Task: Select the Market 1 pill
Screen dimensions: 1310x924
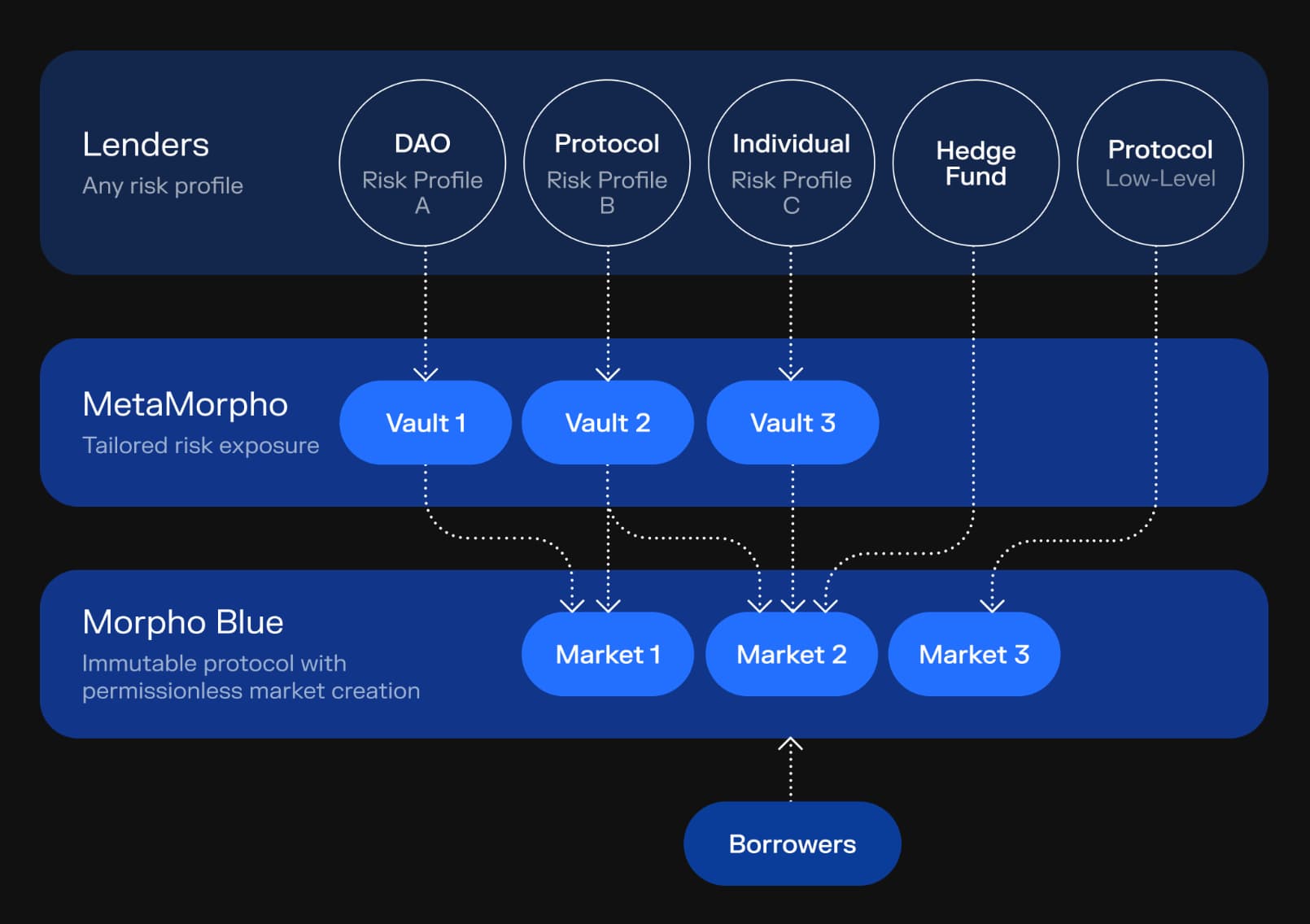Action: pyautogui.click(x=608, y=655)
